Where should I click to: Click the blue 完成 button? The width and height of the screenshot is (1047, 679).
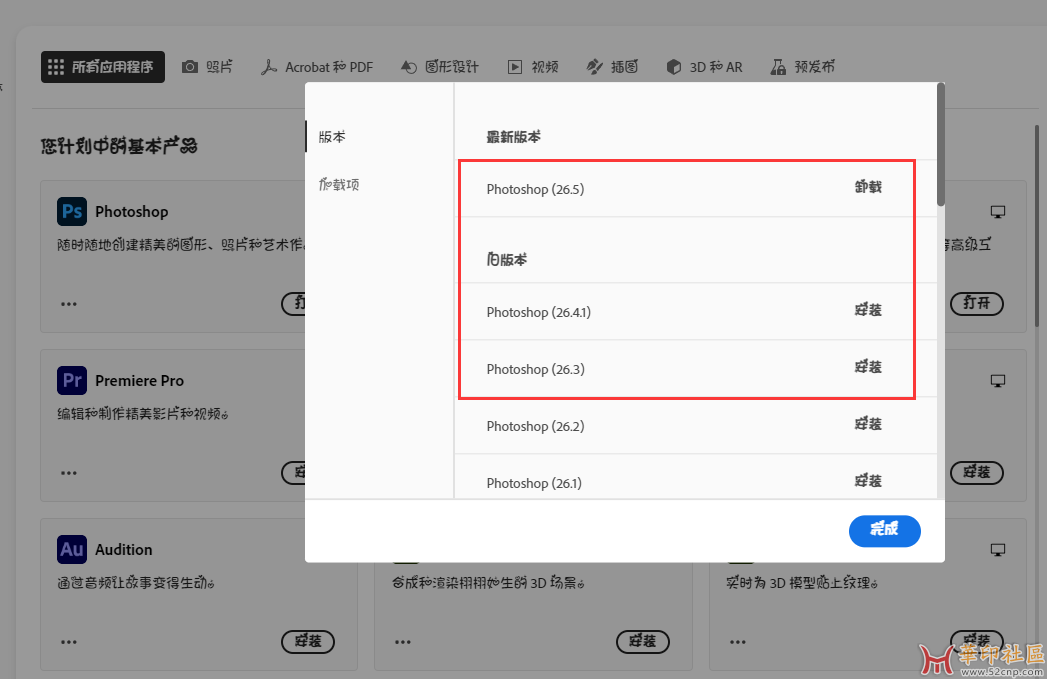(x=885, y=531)
